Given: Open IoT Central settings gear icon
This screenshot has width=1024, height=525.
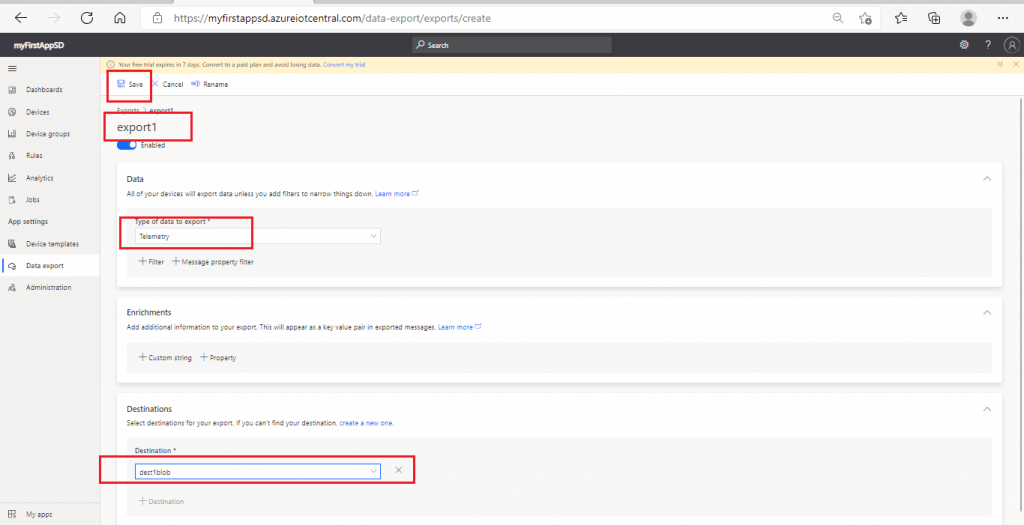Looking at the screenshot, I should (964, 45).
